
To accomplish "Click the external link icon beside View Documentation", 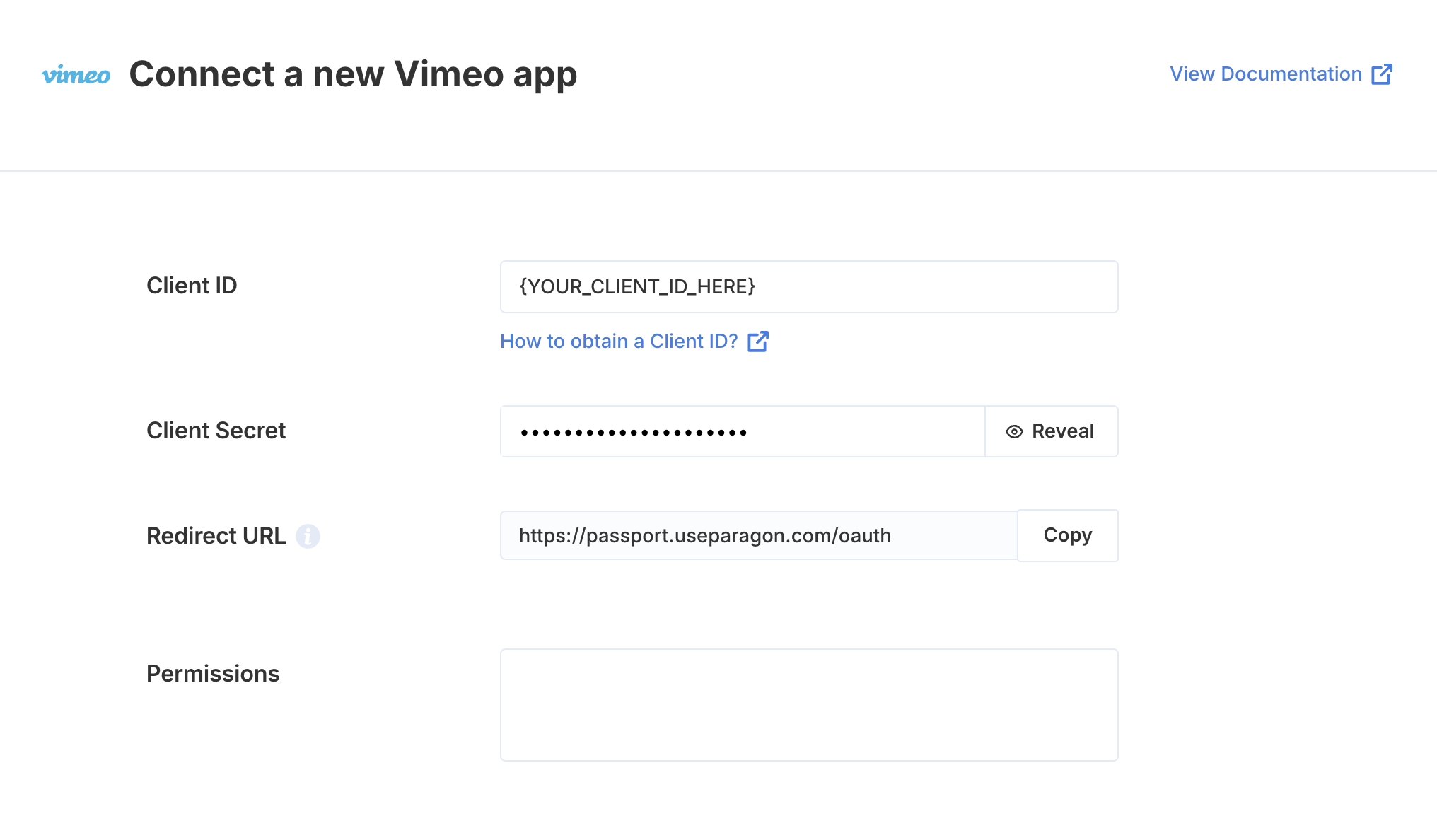I will click(1381, 74).
